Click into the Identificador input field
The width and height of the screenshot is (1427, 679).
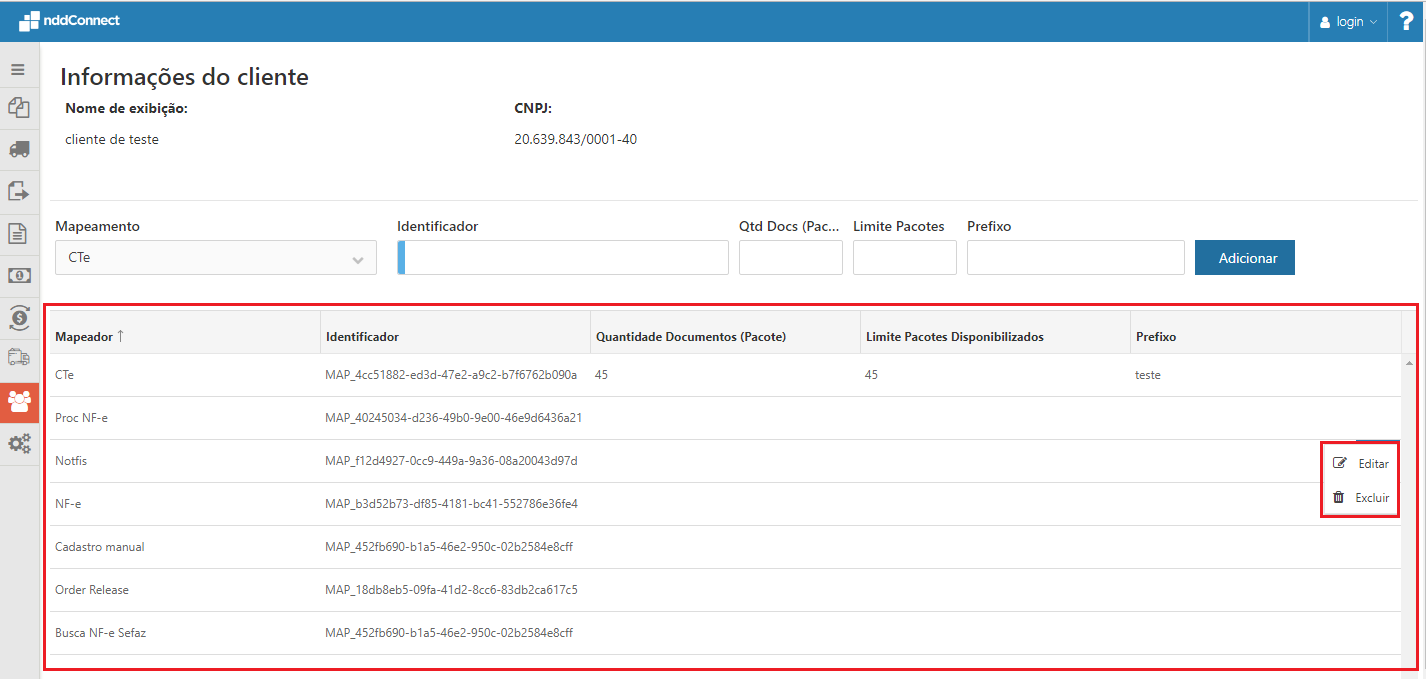click(x=565, y=258)
